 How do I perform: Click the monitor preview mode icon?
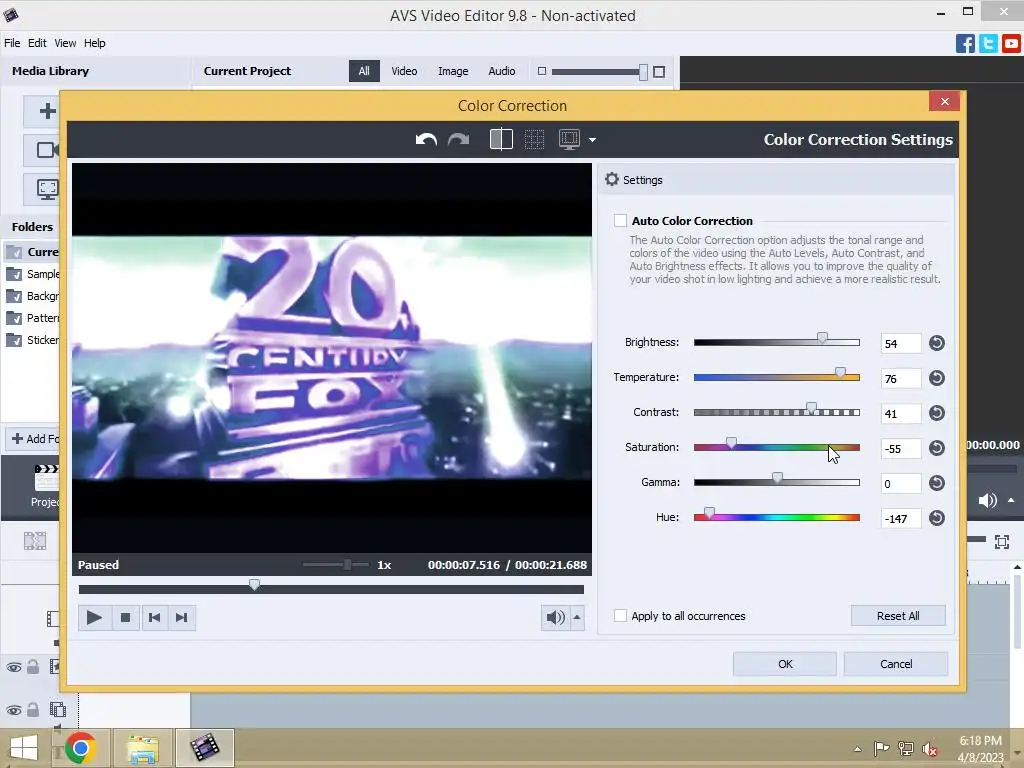point(569,139)
